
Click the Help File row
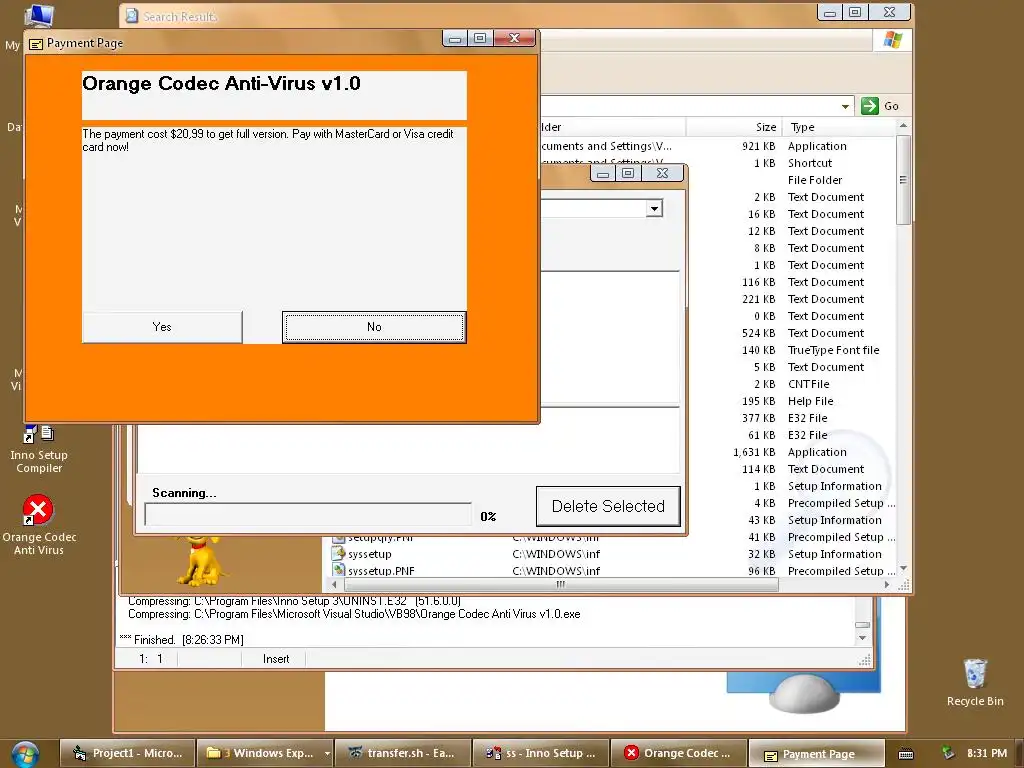[792, 401]
